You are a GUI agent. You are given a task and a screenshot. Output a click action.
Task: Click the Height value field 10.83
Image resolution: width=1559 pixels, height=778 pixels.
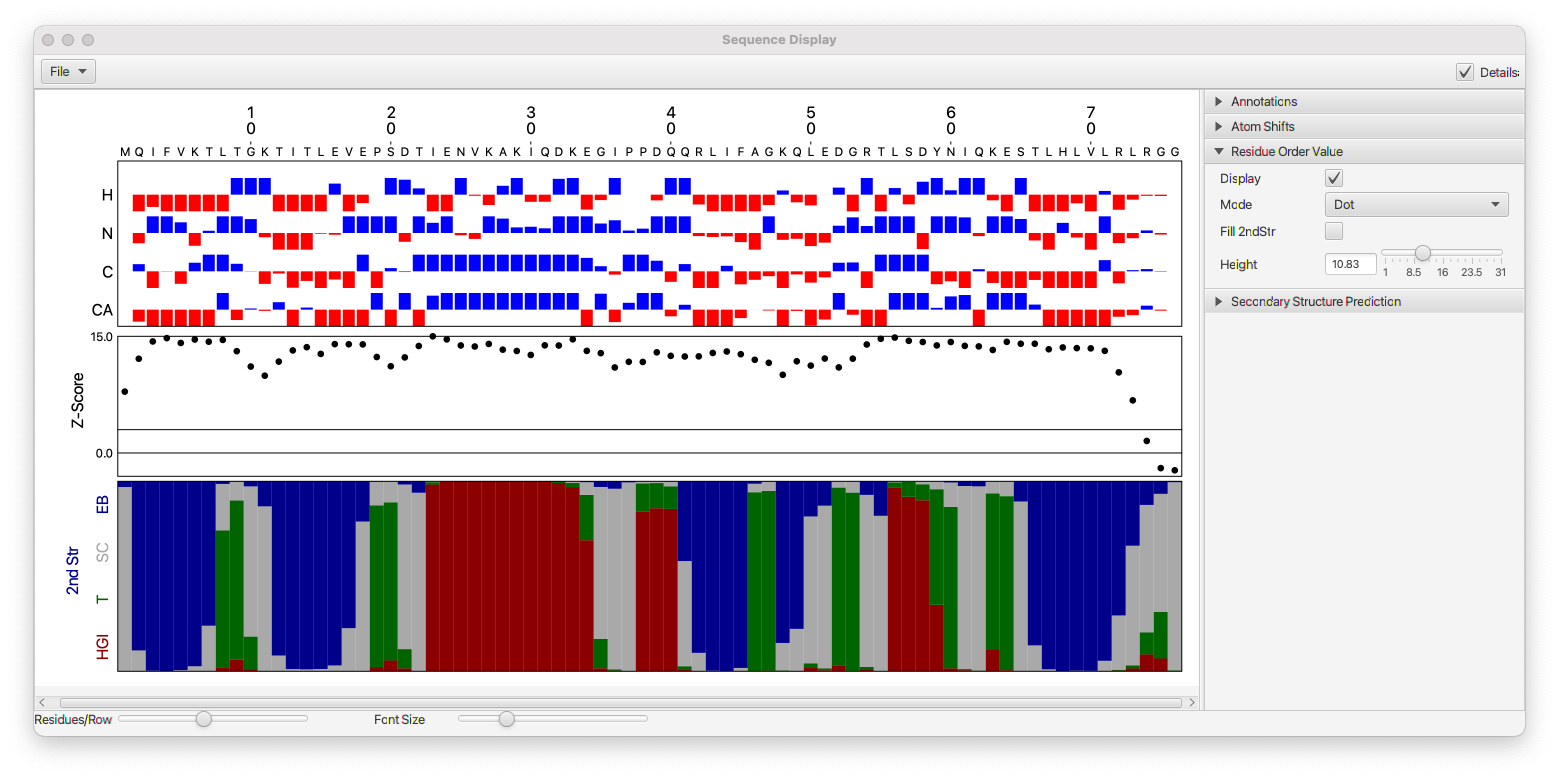1350,264
